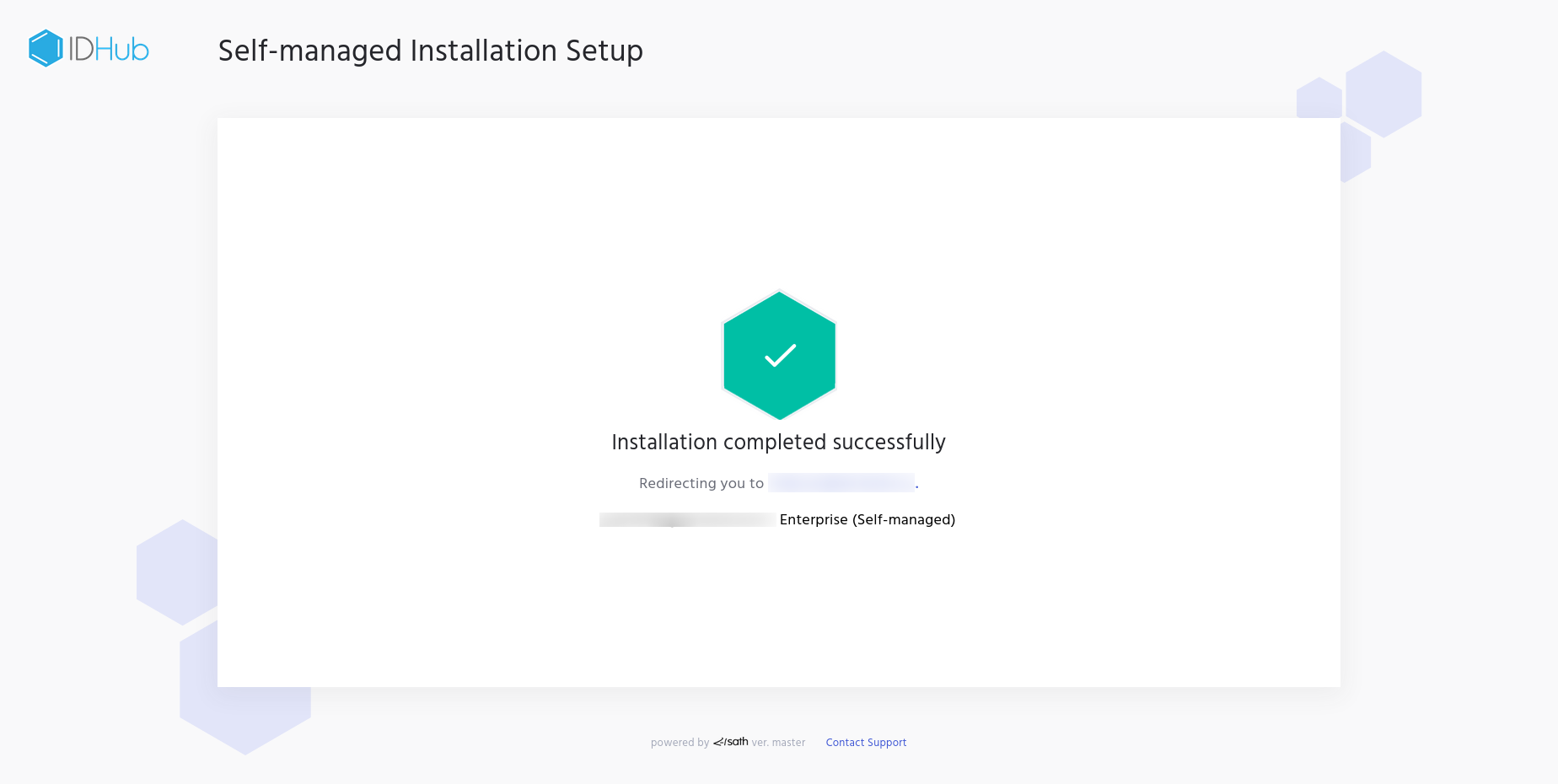
Task: Click the Enterprise (Self-managed) edition label
Action: (x=867, y=519)
